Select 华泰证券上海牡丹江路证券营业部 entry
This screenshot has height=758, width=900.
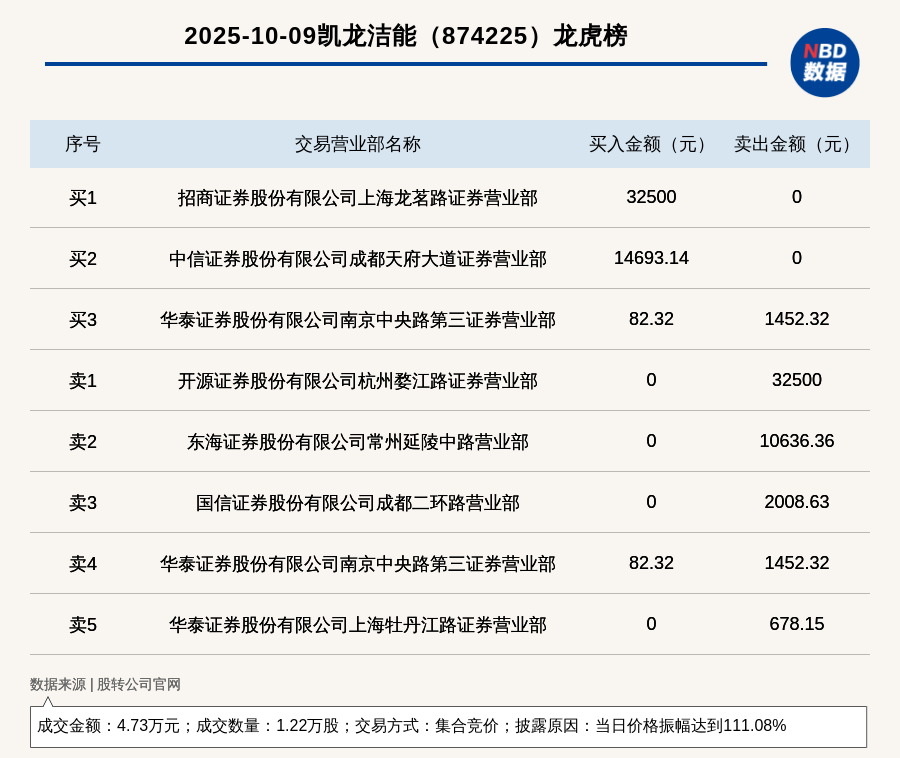(x=357, y=625)
